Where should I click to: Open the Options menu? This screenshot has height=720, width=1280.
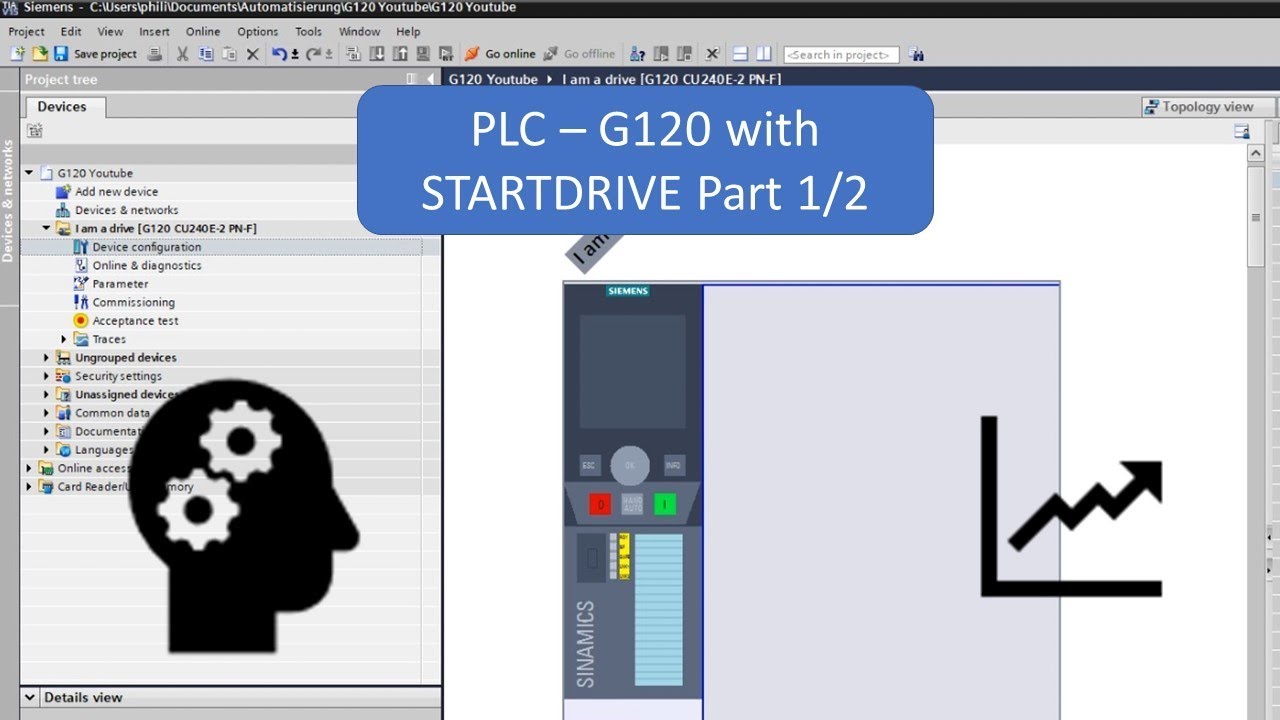pos(258,31)
